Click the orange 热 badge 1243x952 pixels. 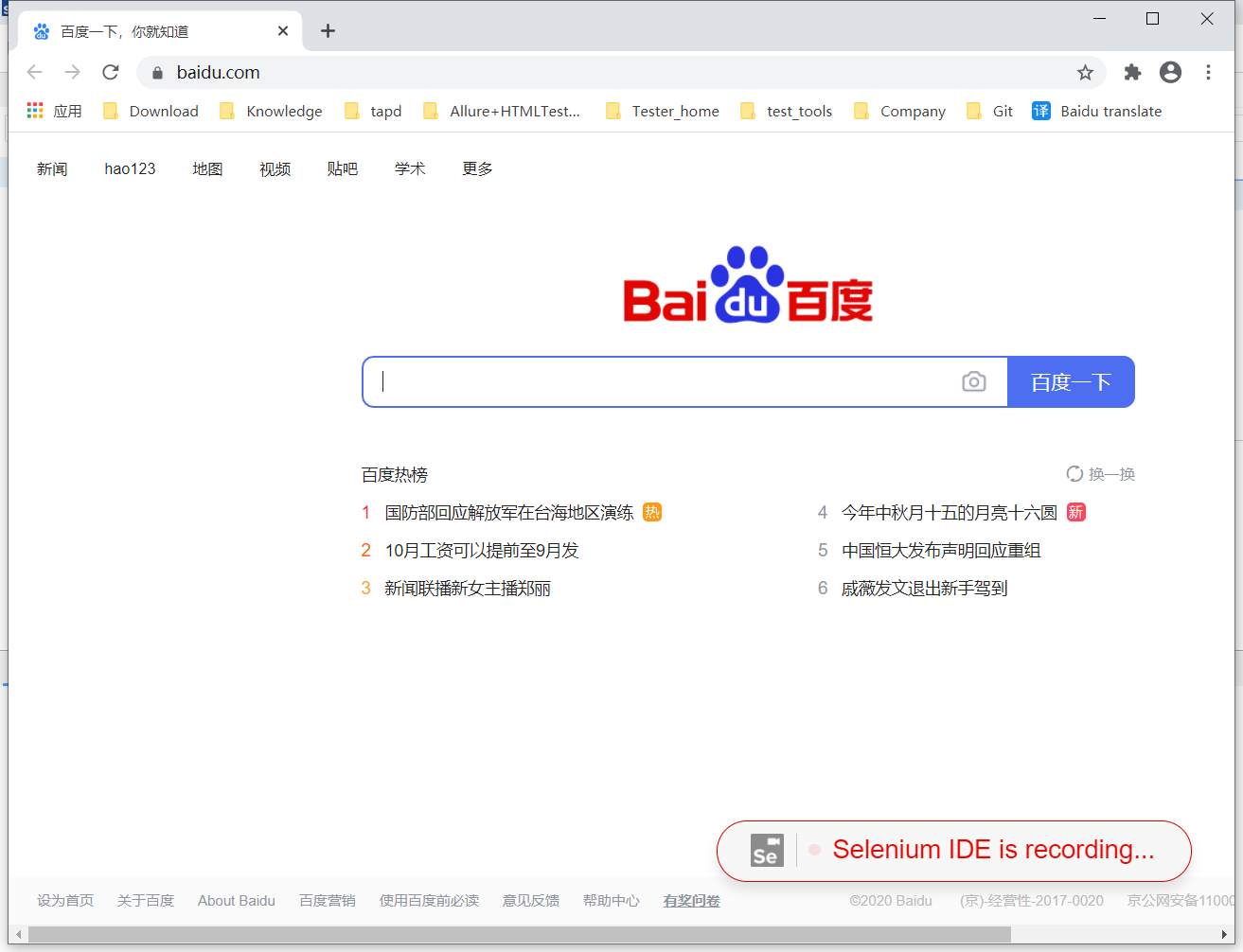[x=652, y=512]
